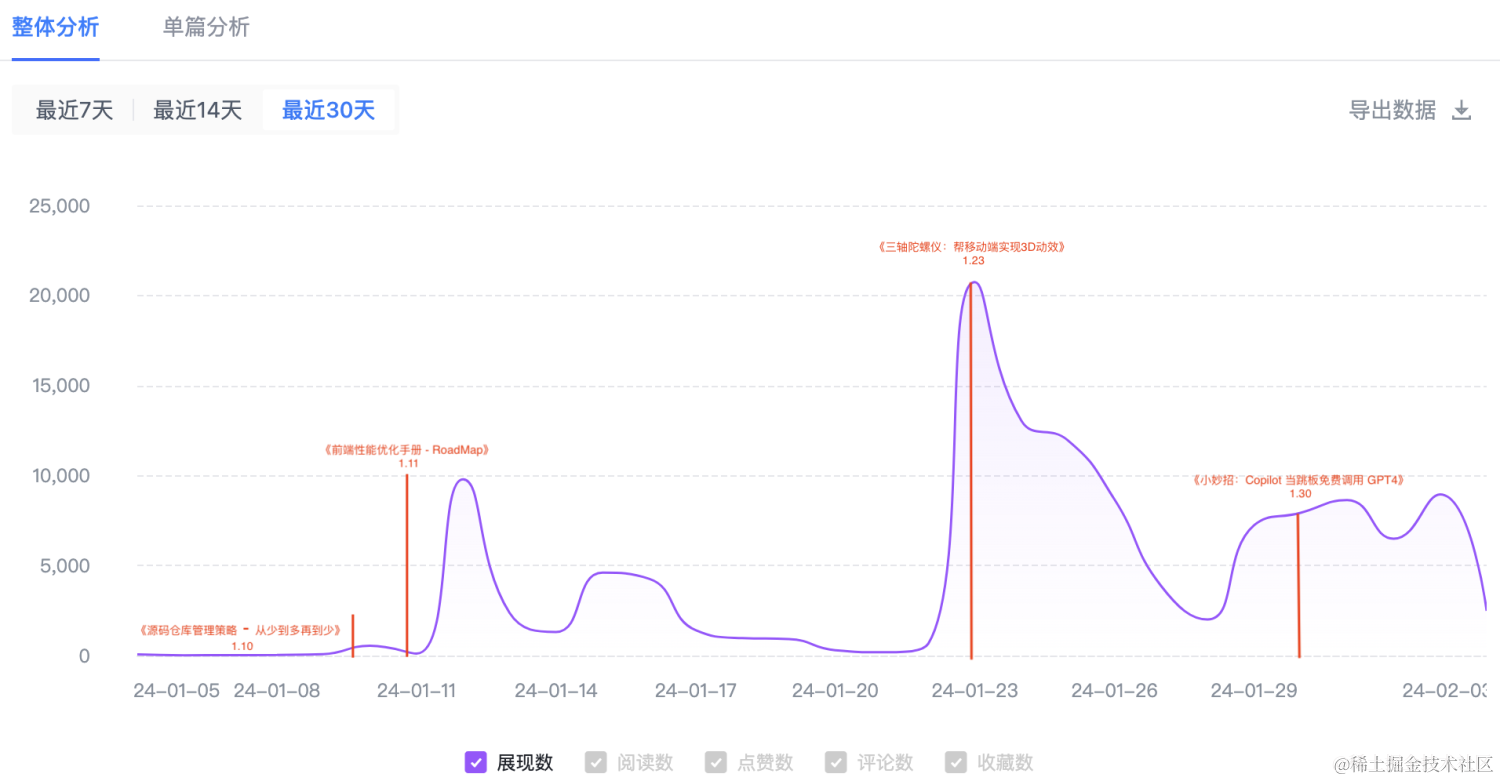Switch to the 整体分析 tab
The height and width of the screenshot is (781, 1500).
[x=56, y=27]
